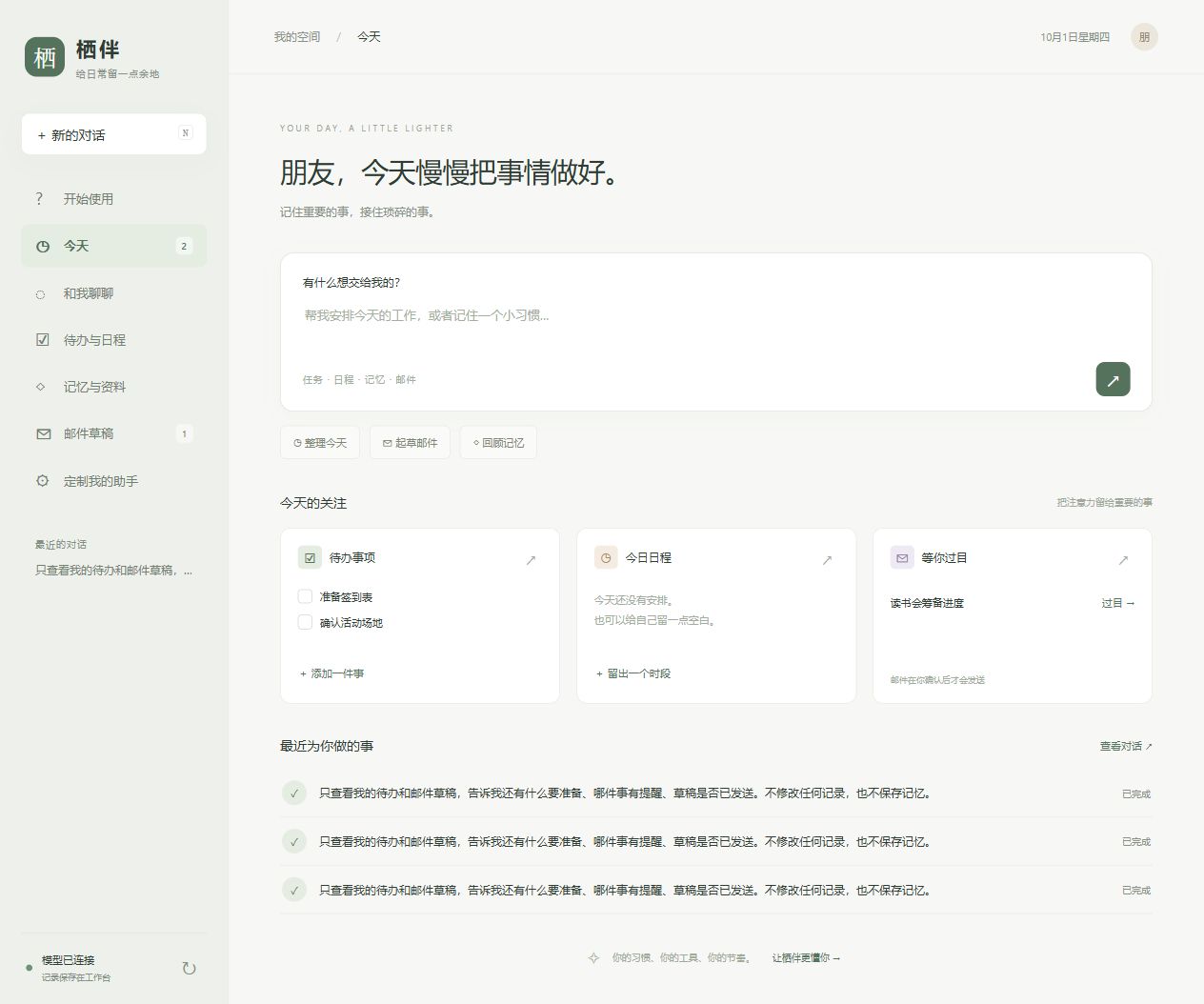Click the 邮件在你确认后才会发送 note

[x=937, y=680]
